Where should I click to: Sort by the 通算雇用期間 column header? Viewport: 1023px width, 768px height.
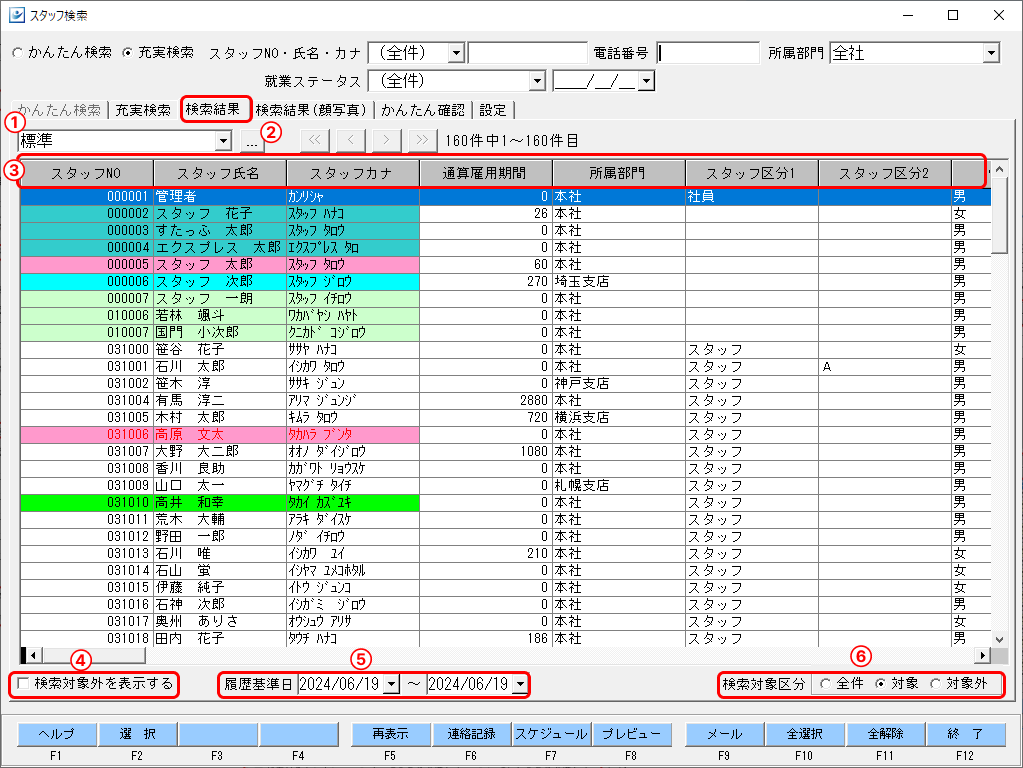[x=485, y=174]
